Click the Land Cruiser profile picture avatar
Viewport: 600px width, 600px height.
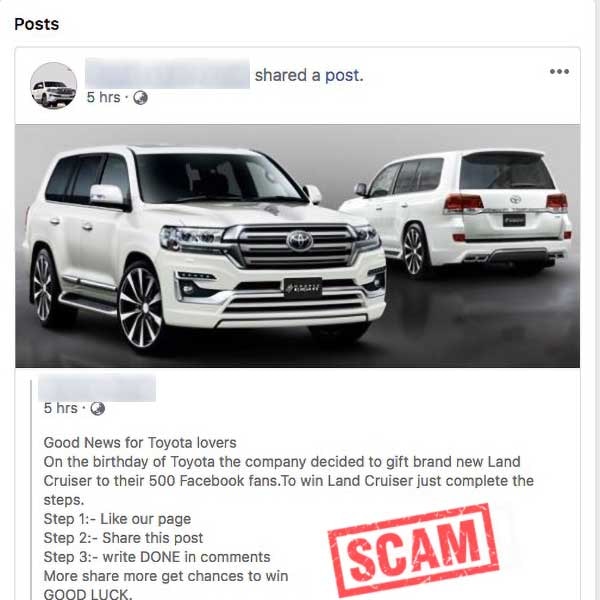tap(53, 86)
